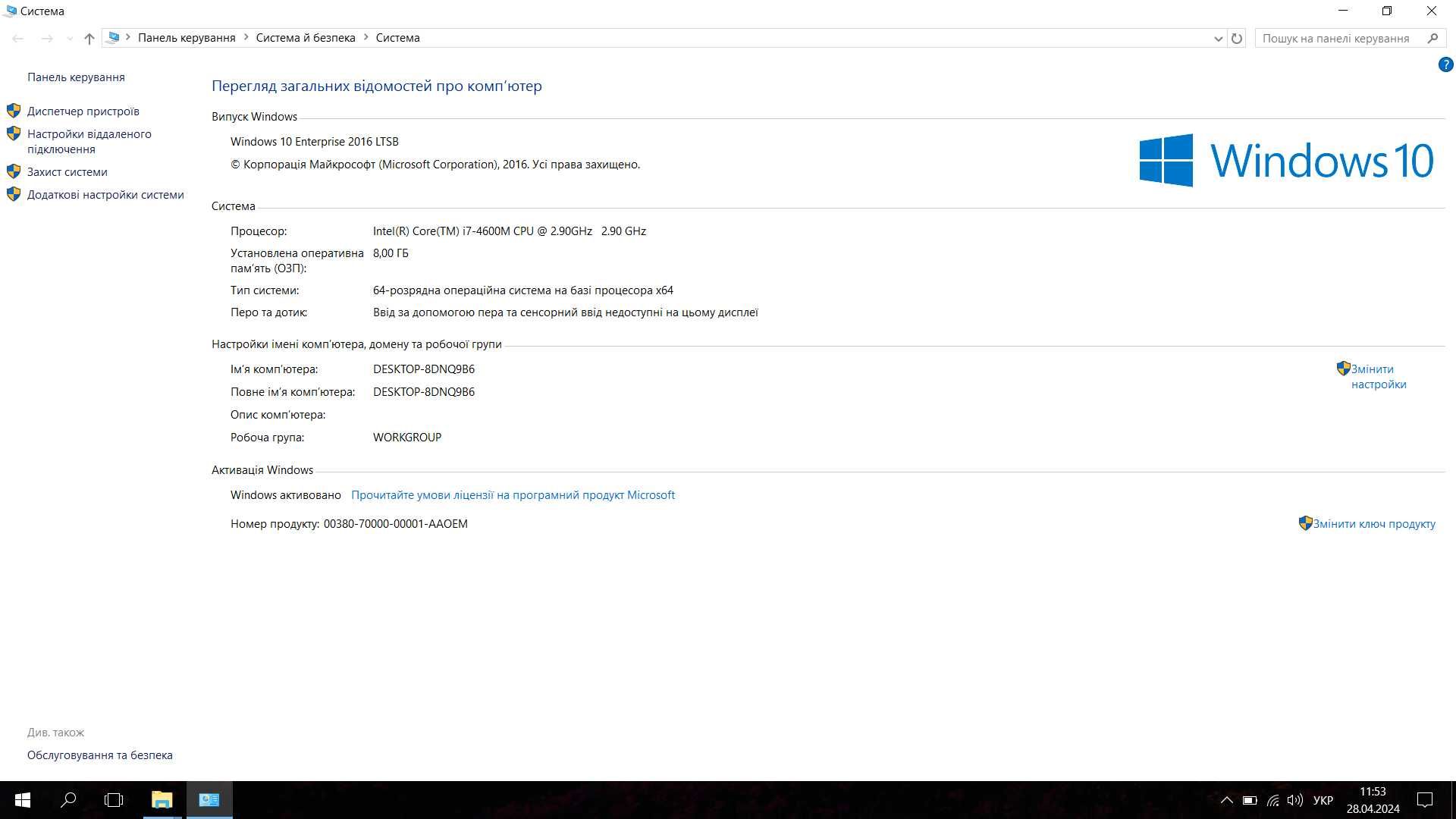
Task: Click search magnifier in search box
Action: [x=1432, y=38]
